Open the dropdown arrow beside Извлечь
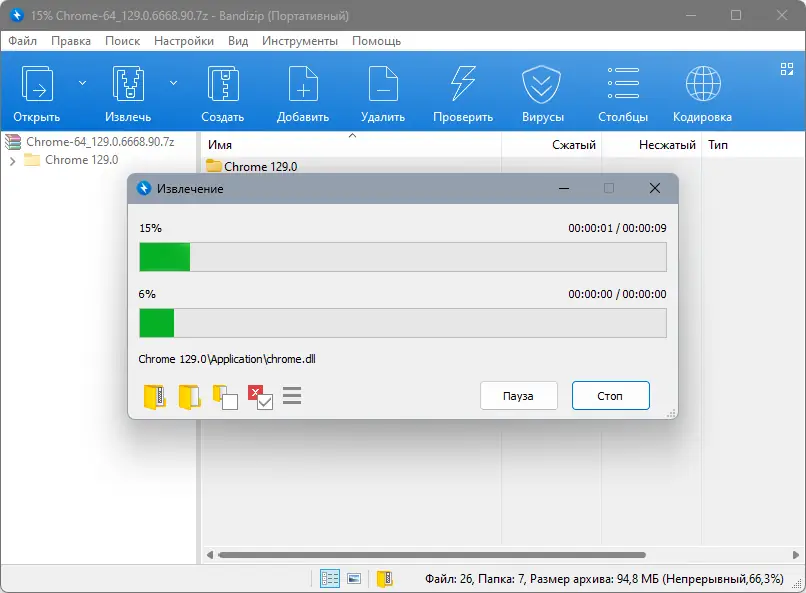 coord(174,83)
